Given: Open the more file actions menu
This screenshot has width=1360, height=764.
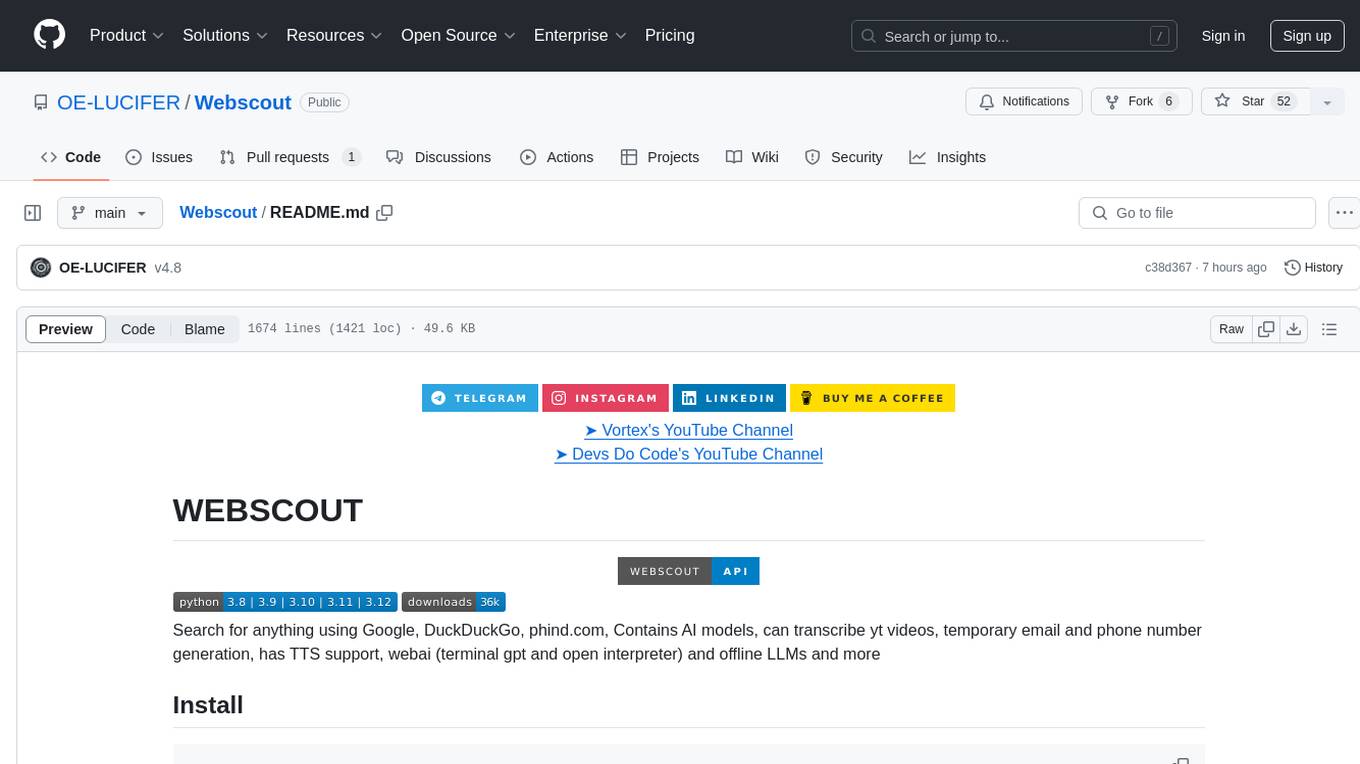Looking at the screenshot, I should pos(1344,213).
